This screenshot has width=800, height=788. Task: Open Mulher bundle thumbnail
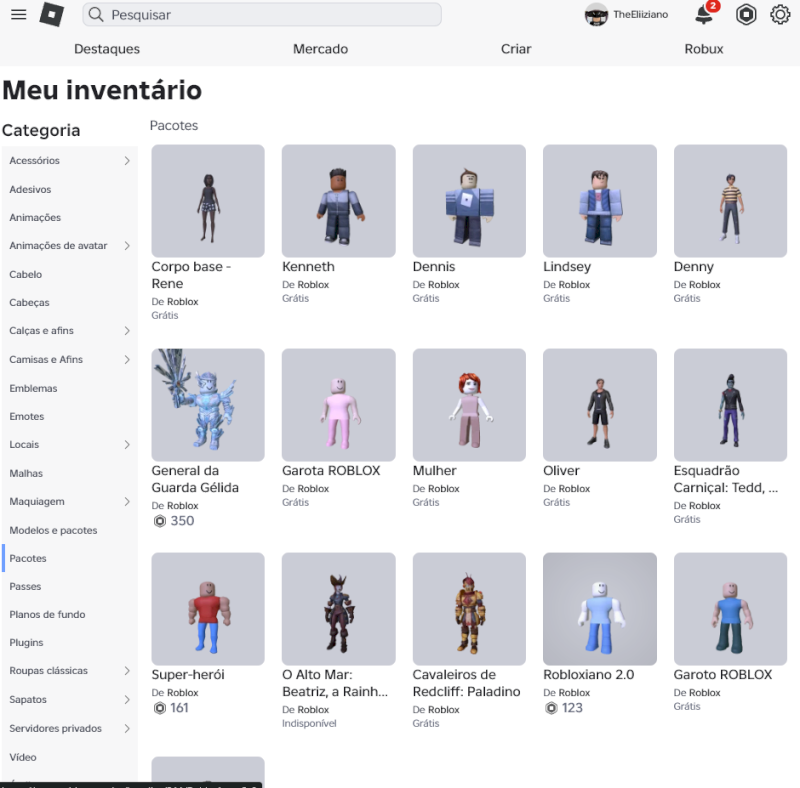tap(469, 405)
